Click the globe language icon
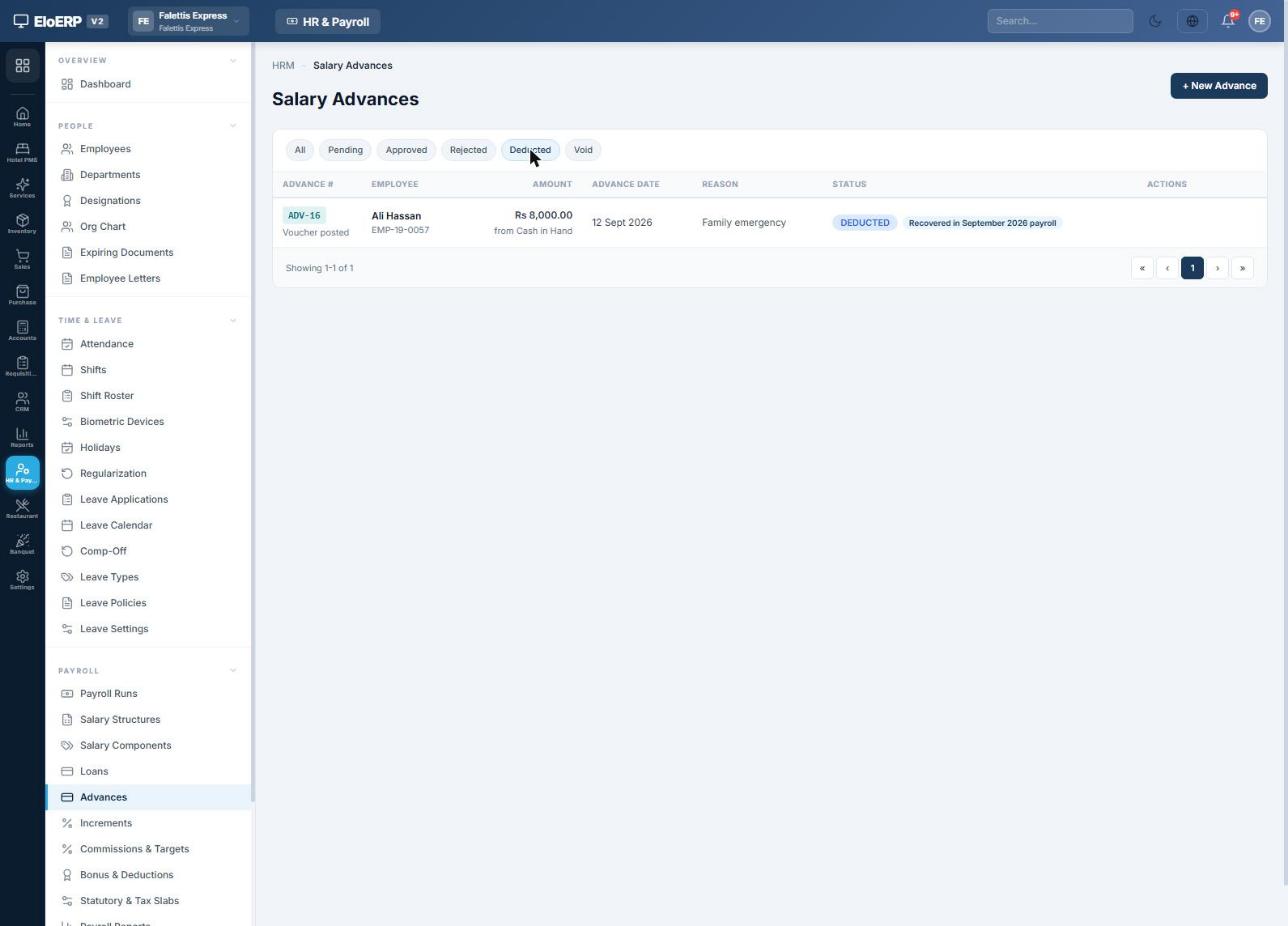The width and height of the screenshot is (1288, 926). (x=1192, y=21)
